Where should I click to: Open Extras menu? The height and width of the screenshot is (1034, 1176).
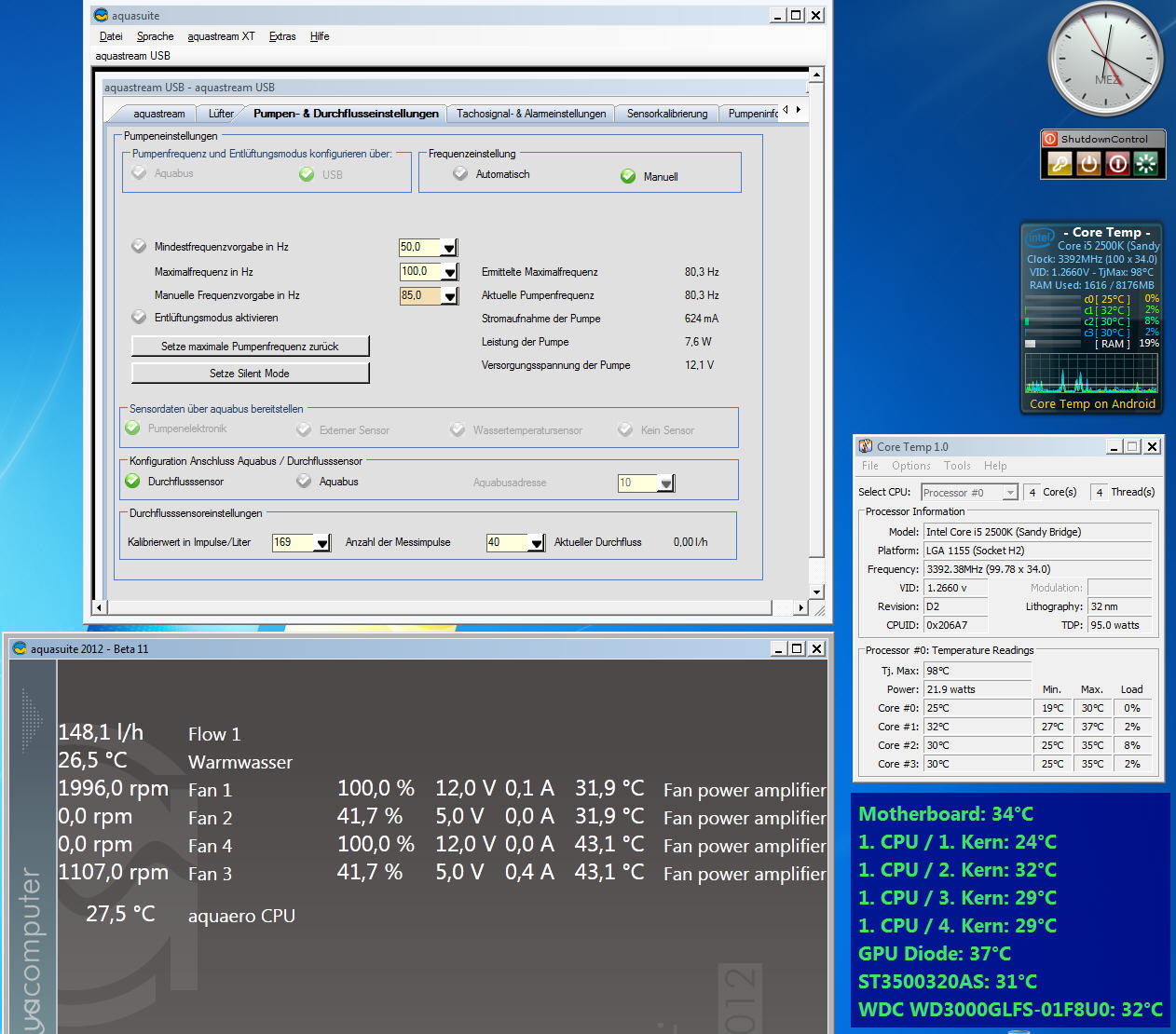tap(282, 36)
